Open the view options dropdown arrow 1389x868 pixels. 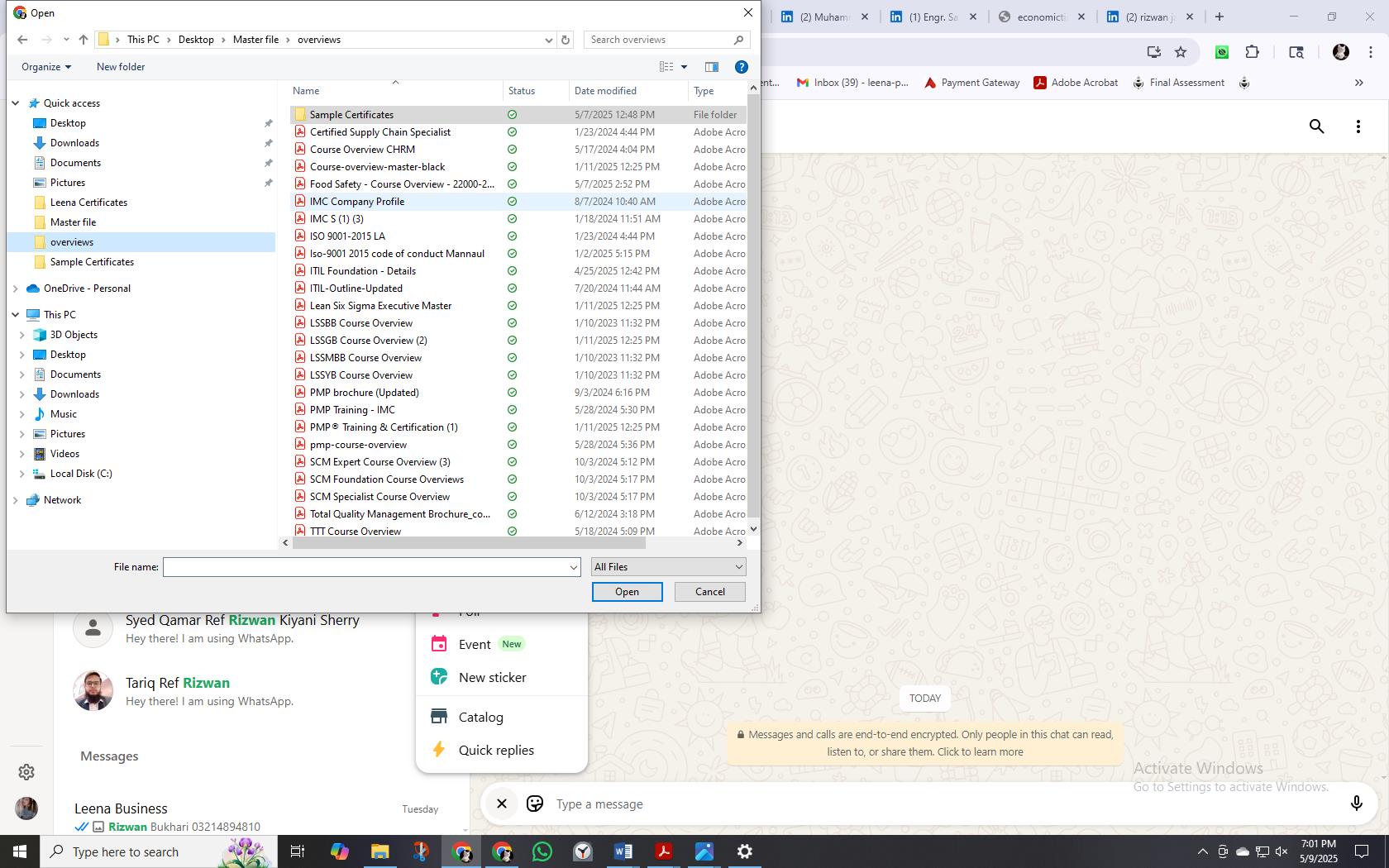tap(684, 67)
